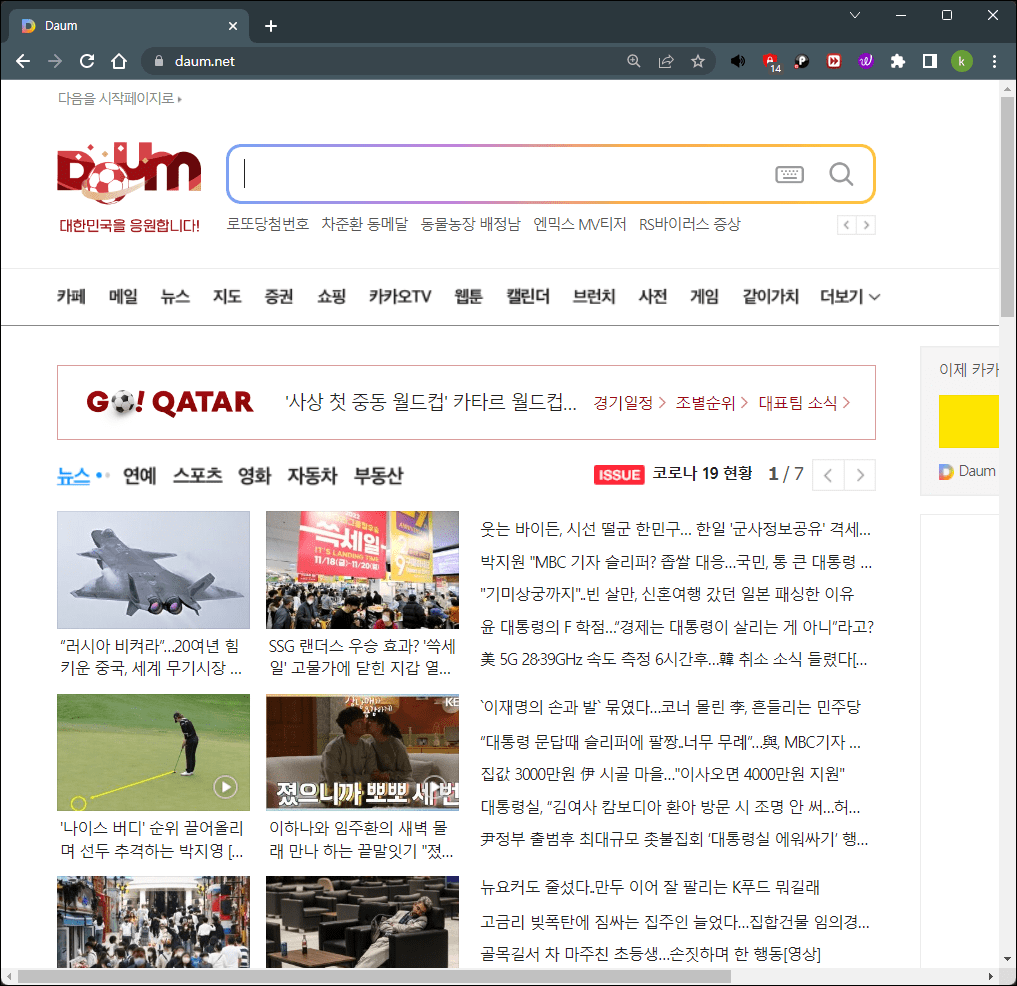Play the golf putting video thumbnail
Screen dimensions: 1017x986
click(x=153, y=752)
